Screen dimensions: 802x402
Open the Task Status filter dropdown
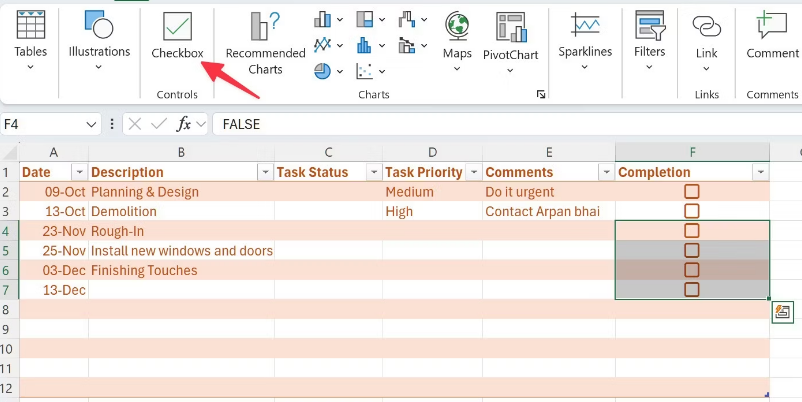coord(374,172)
